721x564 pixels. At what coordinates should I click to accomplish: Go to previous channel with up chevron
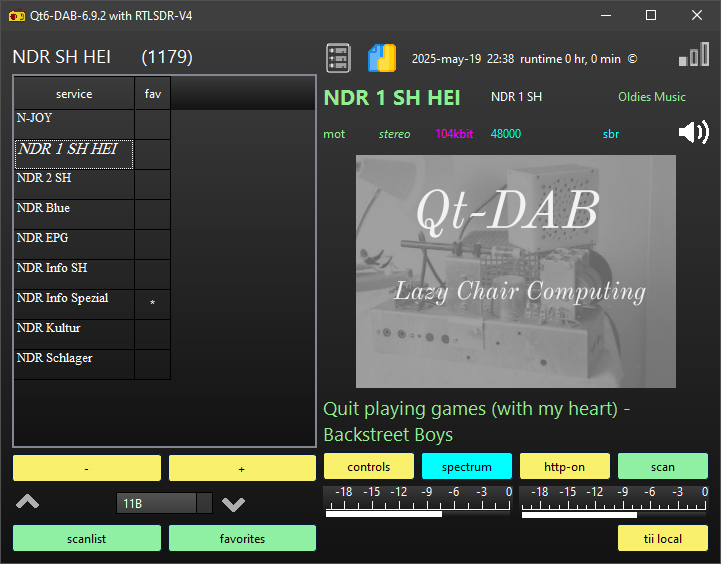click(28, 502)
